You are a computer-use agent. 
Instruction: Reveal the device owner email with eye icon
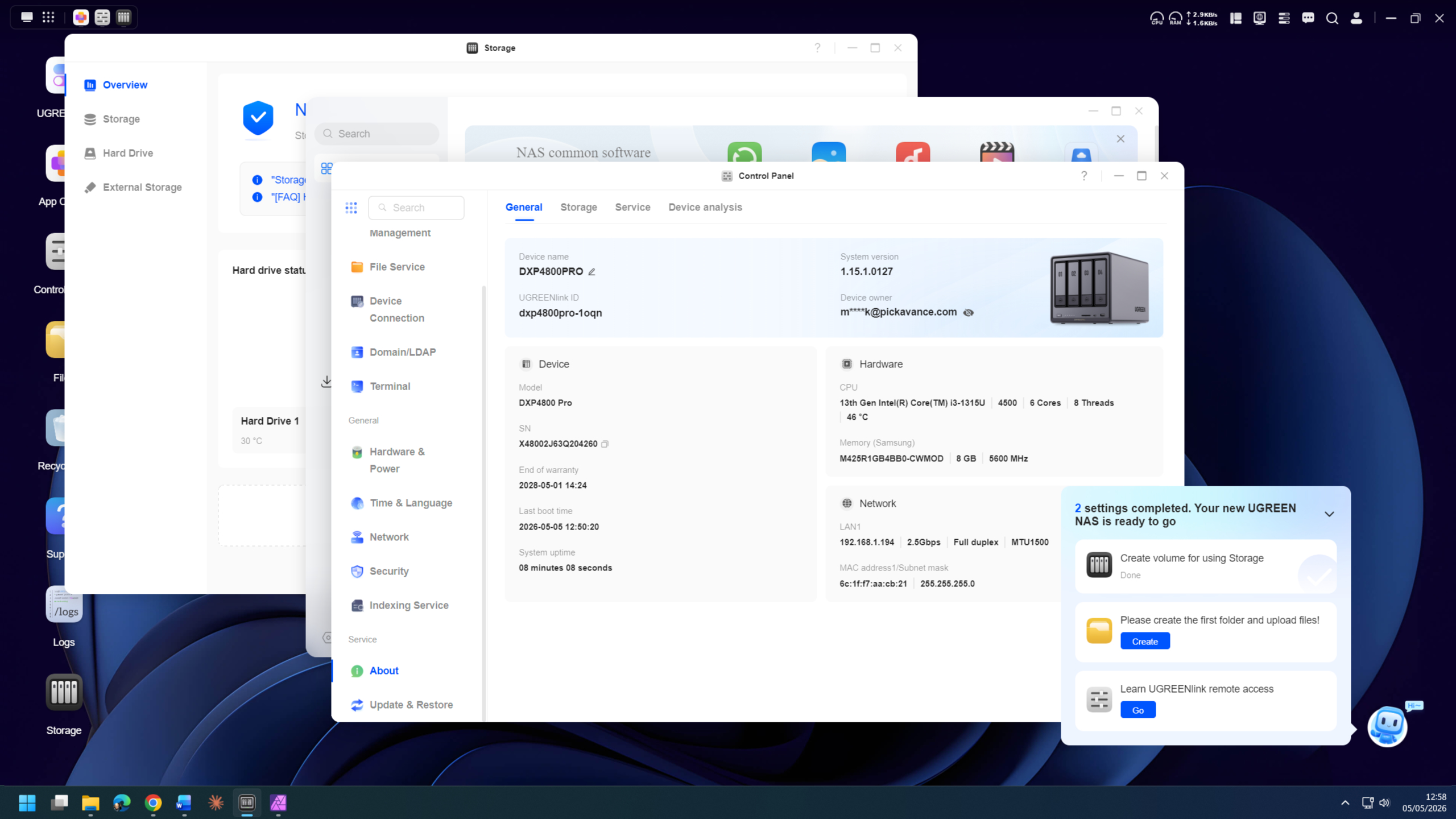[x=968, y=312]
